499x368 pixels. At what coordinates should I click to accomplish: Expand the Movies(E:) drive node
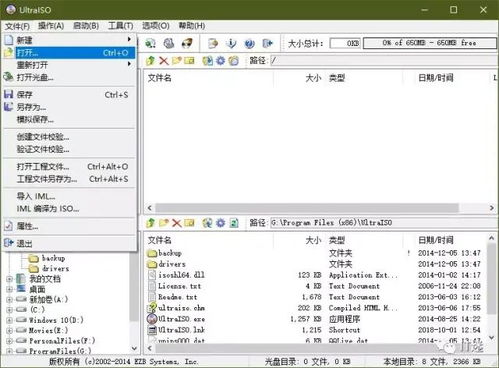point(9,330)
